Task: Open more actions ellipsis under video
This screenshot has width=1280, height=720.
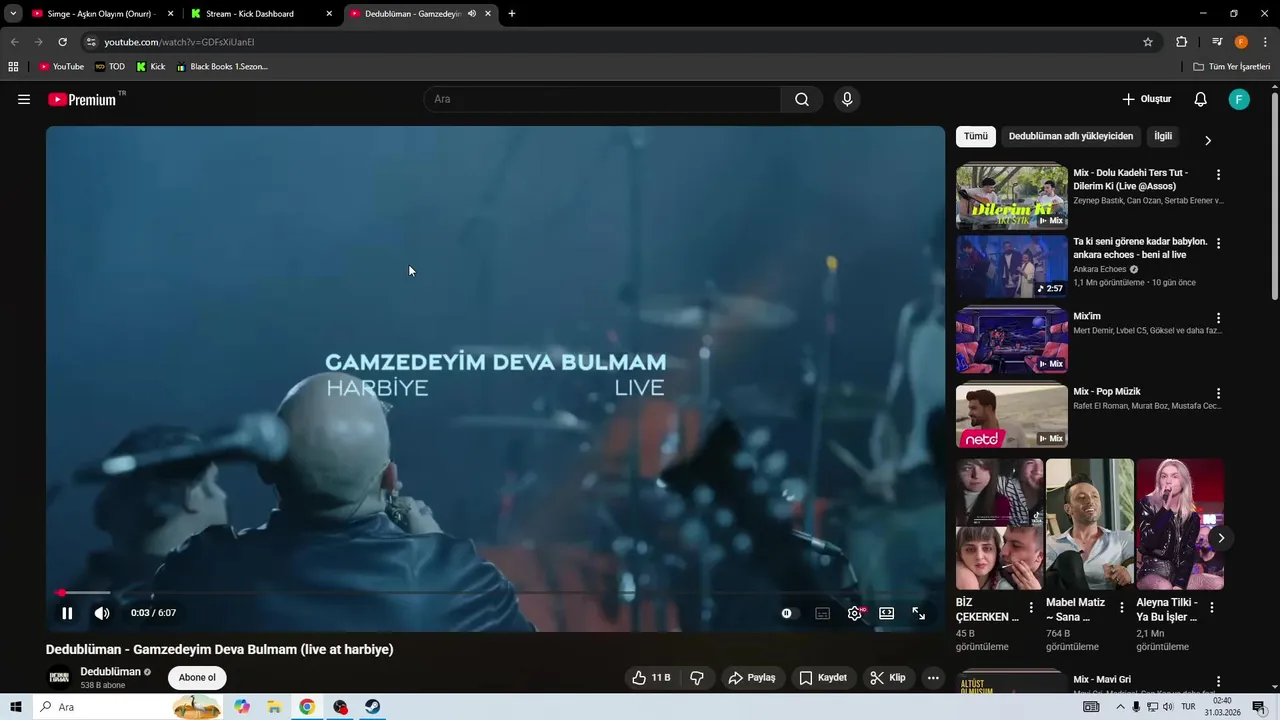Action: pos(933,678)
